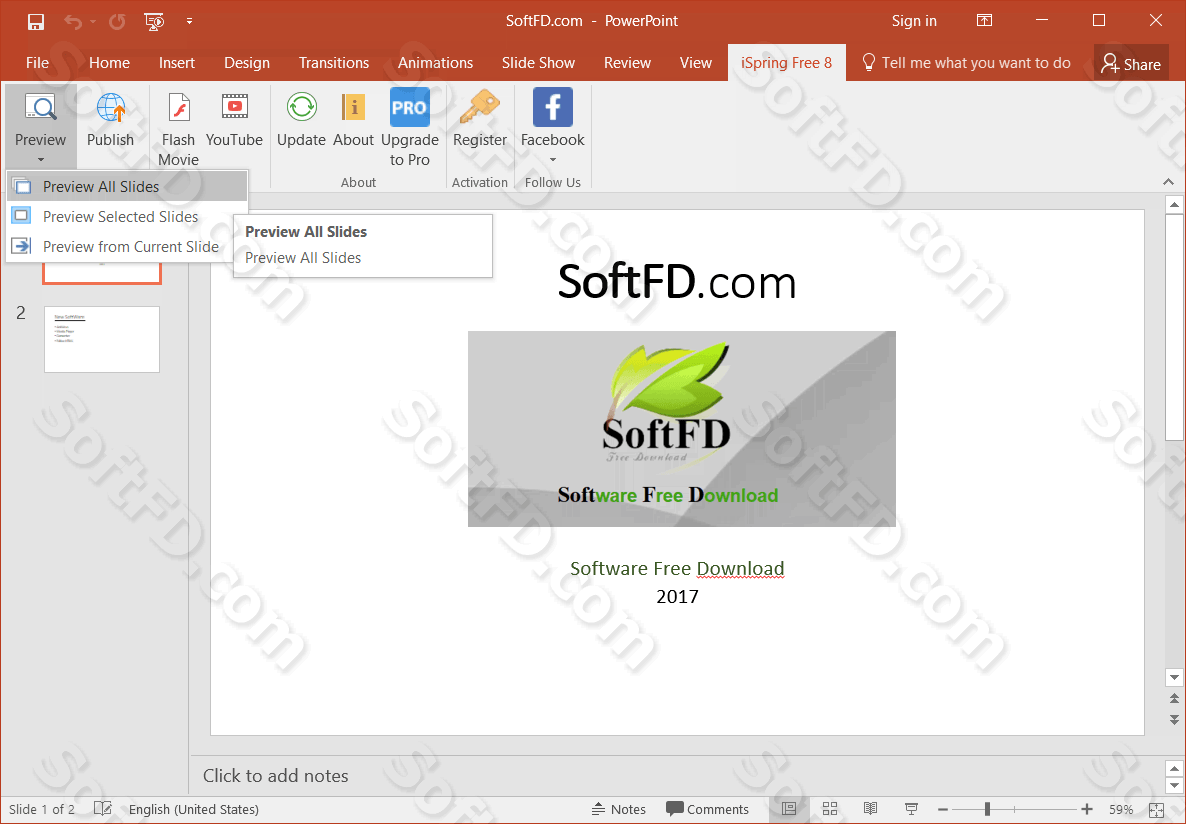Go to Next Slide using double-down arrow

[x=1174, y=718]
